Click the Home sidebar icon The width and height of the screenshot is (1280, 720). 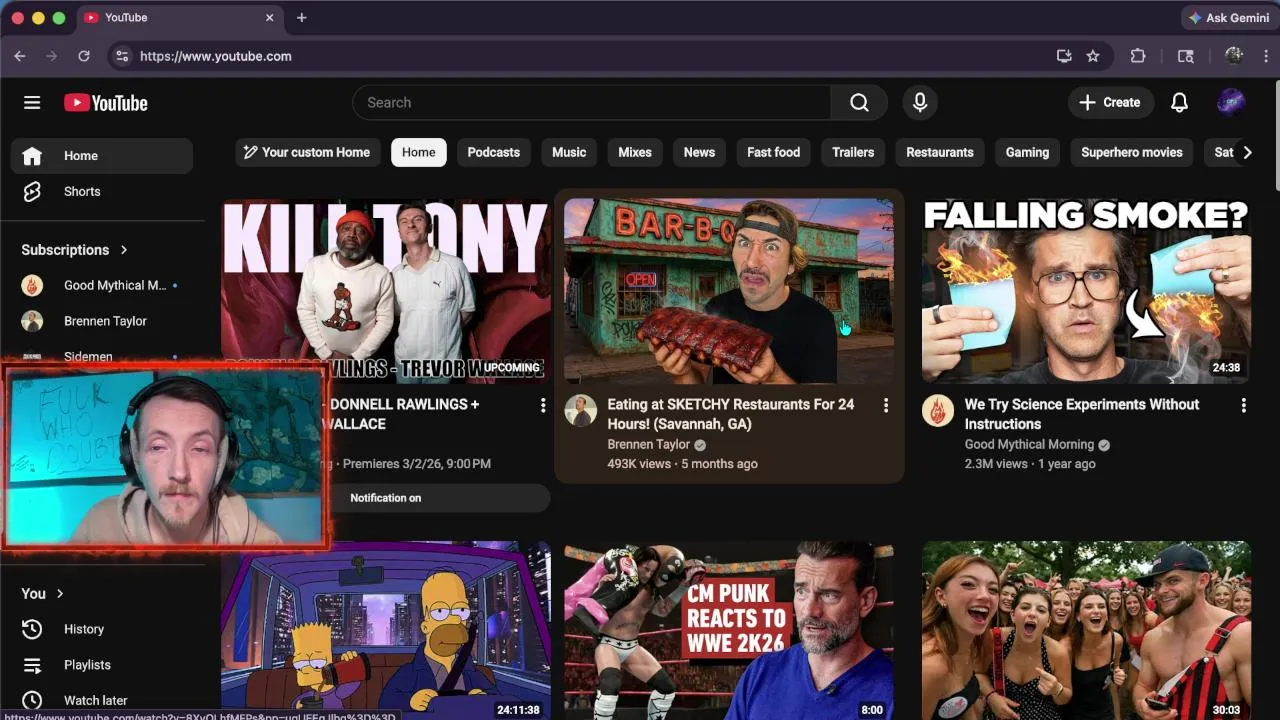tap(32, 156)
